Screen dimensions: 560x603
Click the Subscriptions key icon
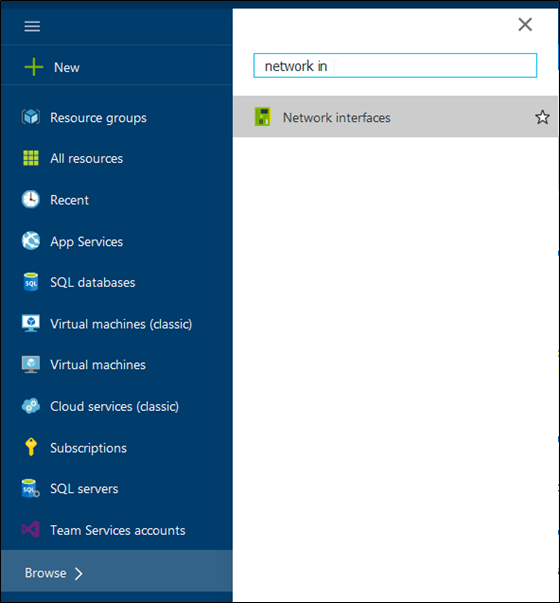tap(31, 447)
